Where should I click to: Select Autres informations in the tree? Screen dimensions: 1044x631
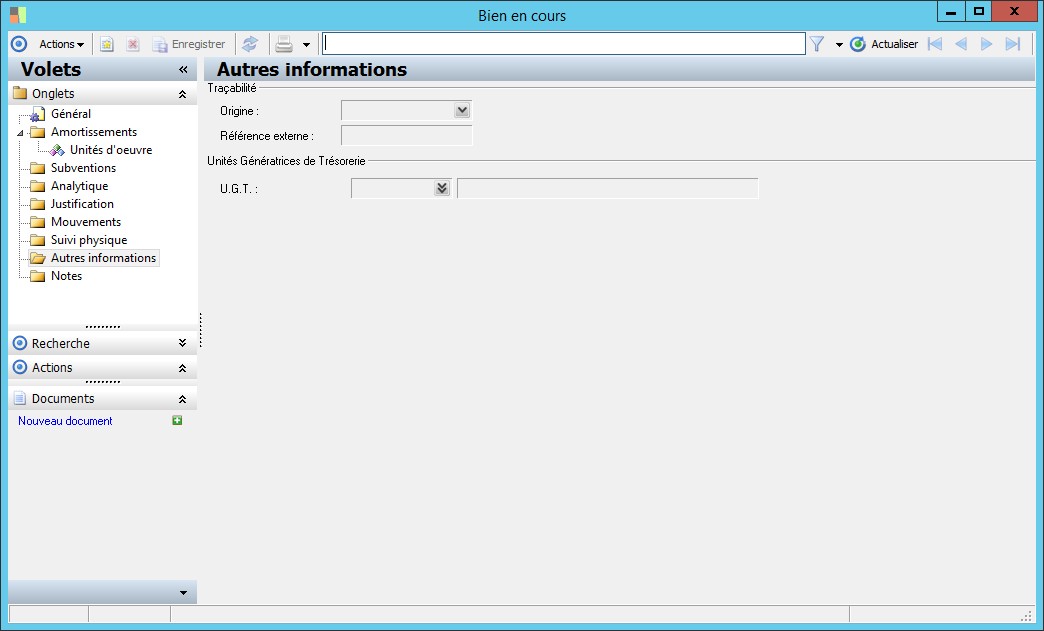[103, 258]
